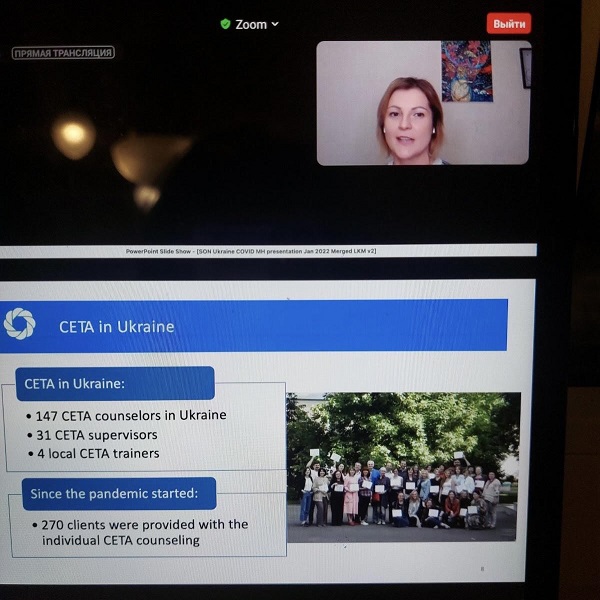Image resolution: width=600 pixels, height=600 pixels.
Task: Click 'Since the pandemic started:' label box
Action: (119, 494)
